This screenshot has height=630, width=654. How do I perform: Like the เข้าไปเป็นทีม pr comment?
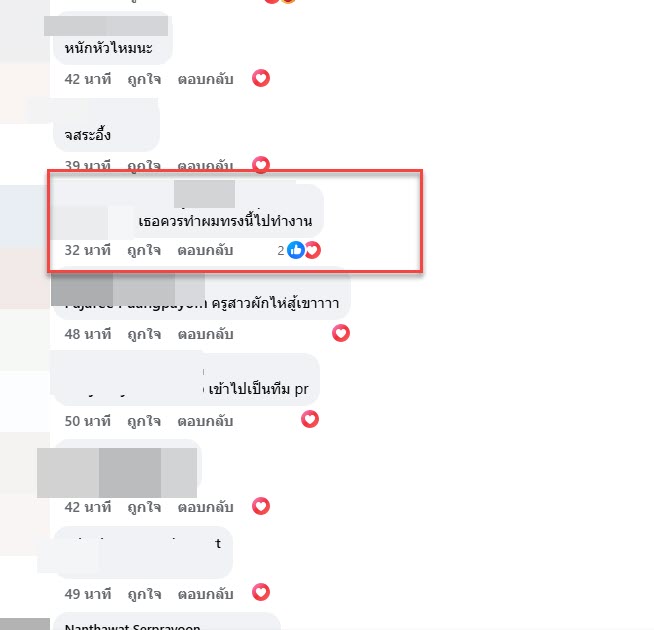coord(144,421)
